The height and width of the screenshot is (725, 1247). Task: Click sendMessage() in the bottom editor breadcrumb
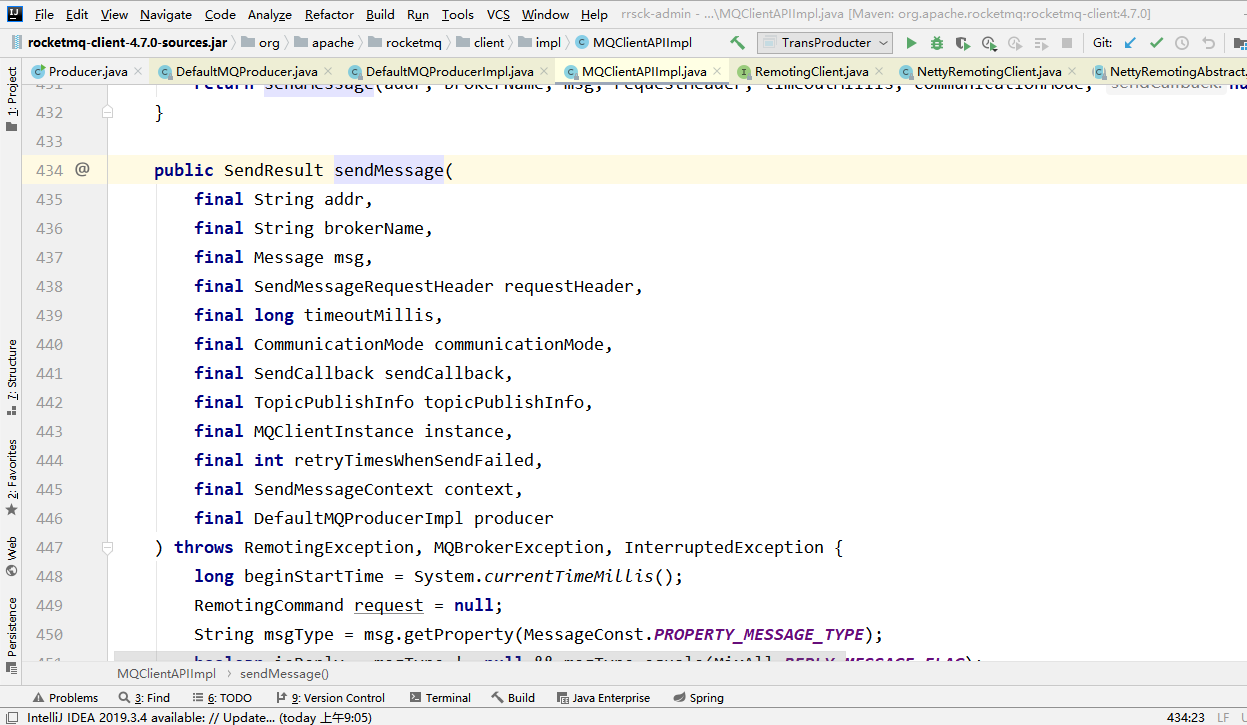coord(284,673)
